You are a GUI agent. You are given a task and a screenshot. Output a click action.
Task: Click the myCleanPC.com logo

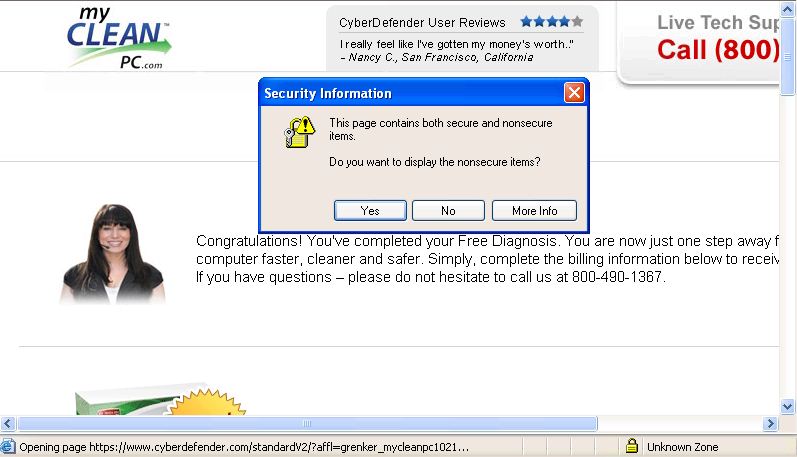point(119,38)
